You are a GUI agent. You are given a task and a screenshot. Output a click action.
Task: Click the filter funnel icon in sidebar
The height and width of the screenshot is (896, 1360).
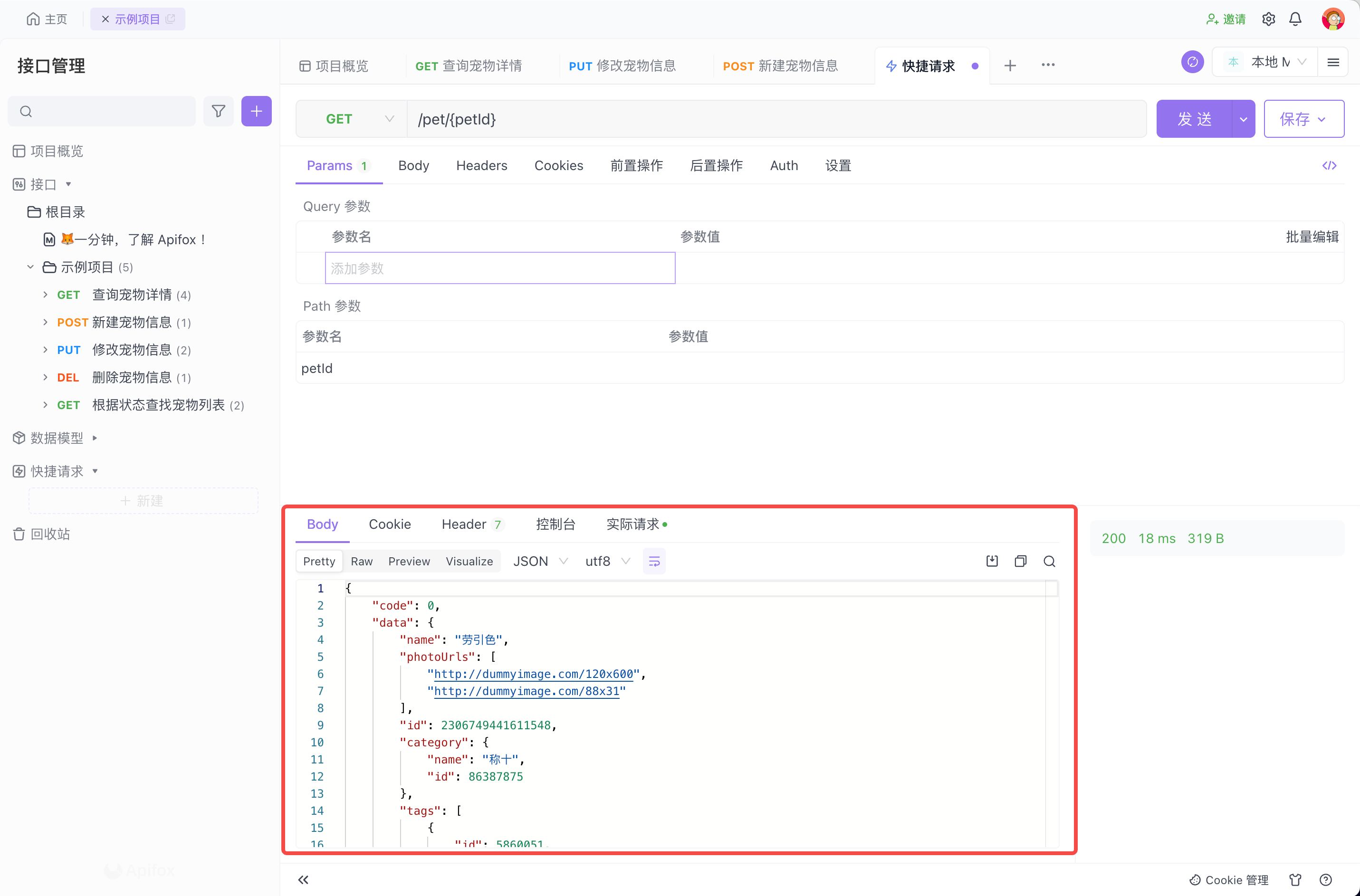[x=218, y=112]
